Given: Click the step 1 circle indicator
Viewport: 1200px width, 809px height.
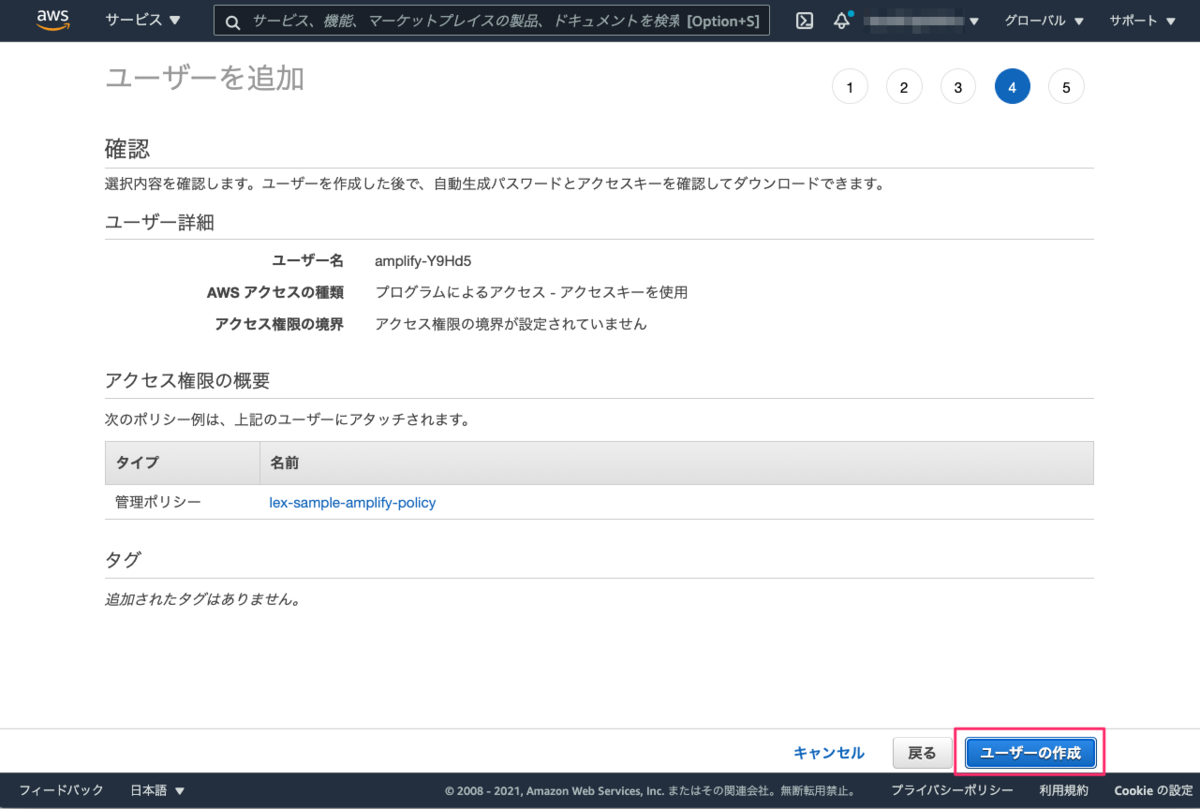Looking at the screenshot, I should tap(850, 86).
